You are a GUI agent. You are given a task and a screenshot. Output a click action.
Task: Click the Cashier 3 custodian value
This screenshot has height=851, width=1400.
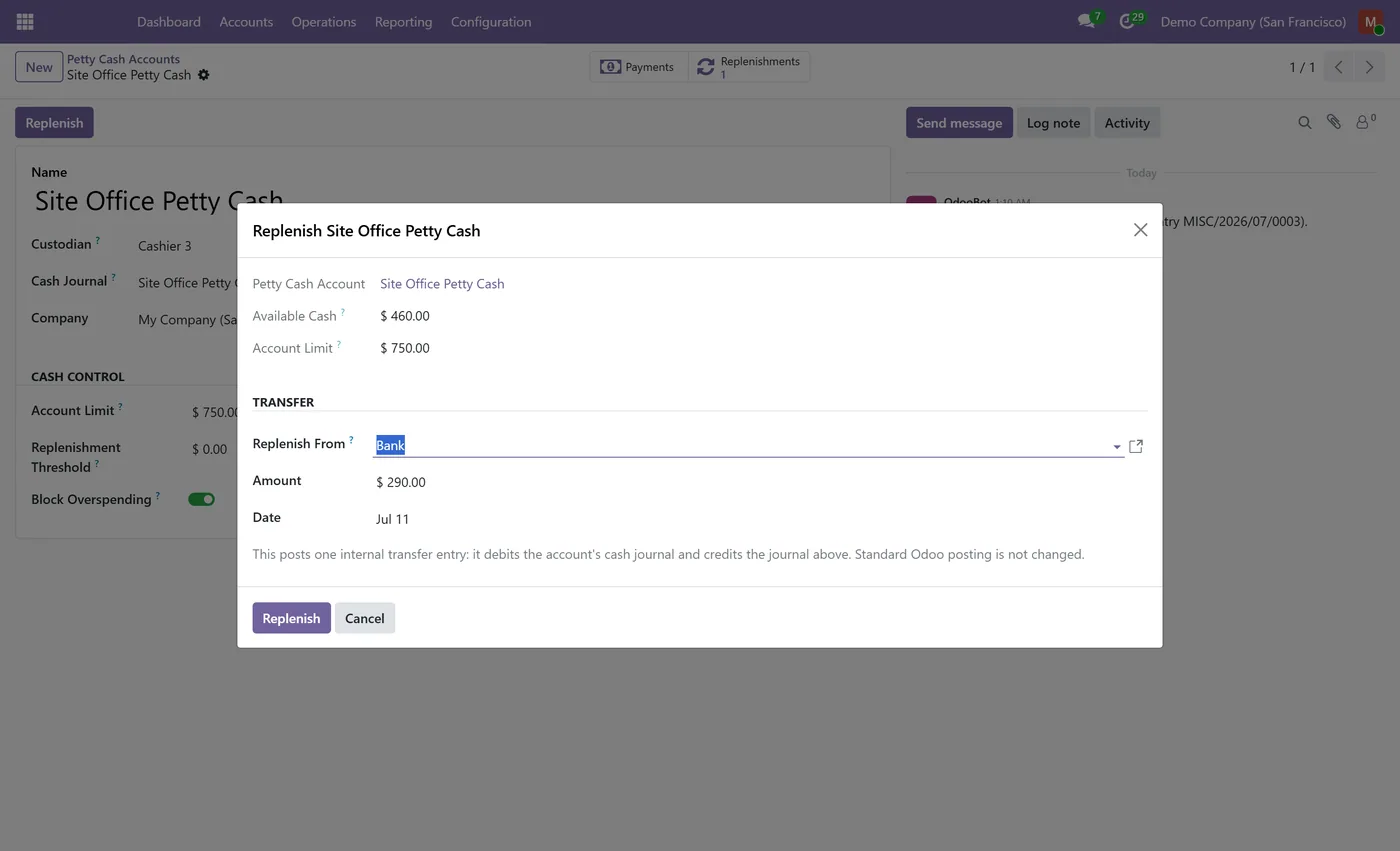point(165,246)
